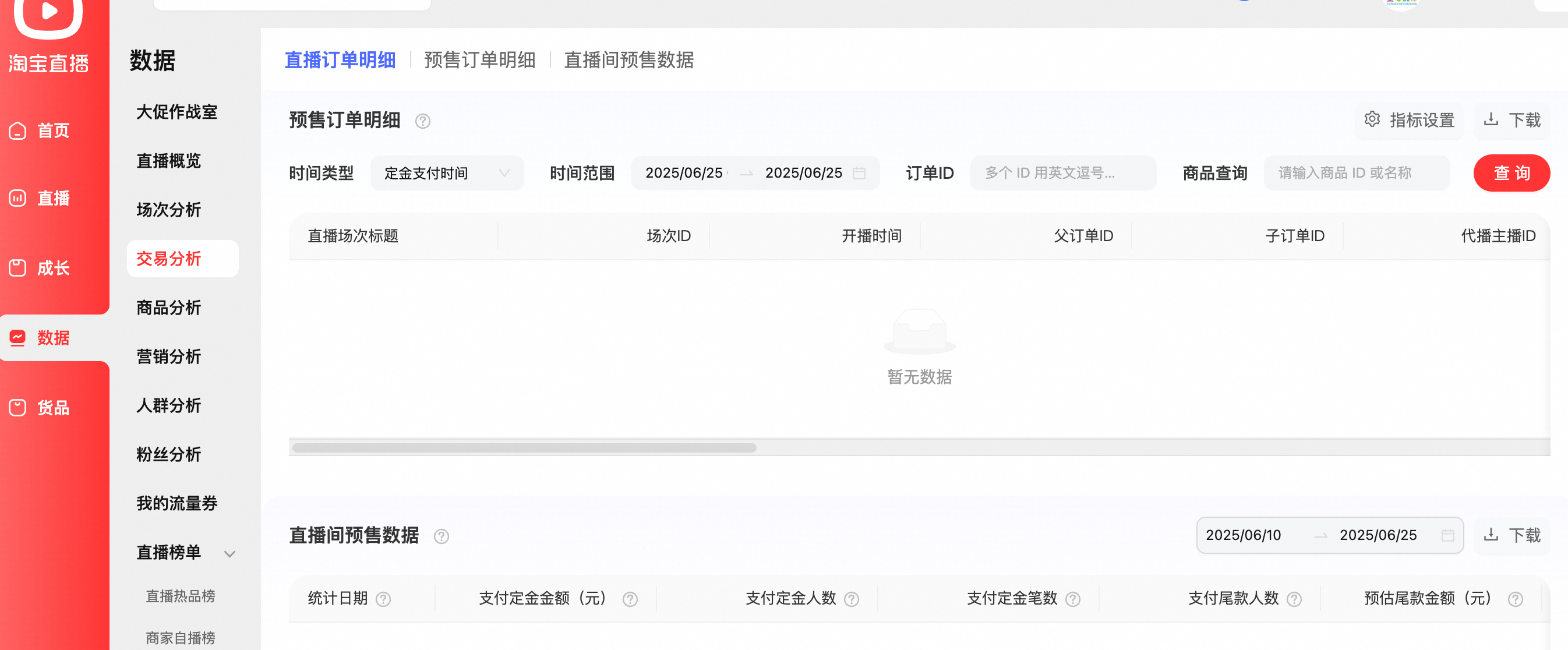Open the 商家自播榜 submenu item
This screenshot has height=650, width=1568.
click(180, 638)
